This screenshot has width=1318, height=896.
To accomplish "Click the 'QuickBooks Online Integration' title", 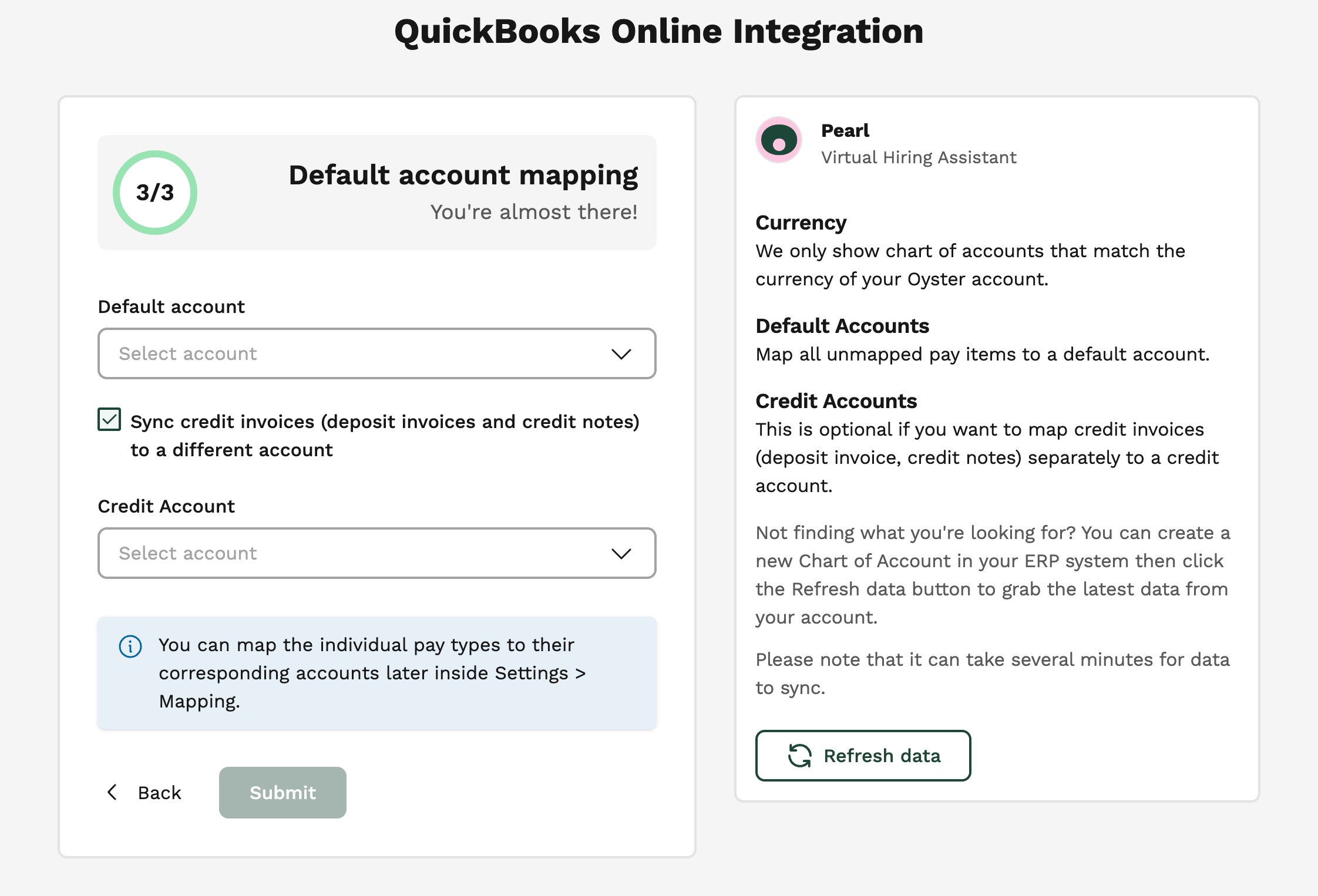I will tap(659, 32).
